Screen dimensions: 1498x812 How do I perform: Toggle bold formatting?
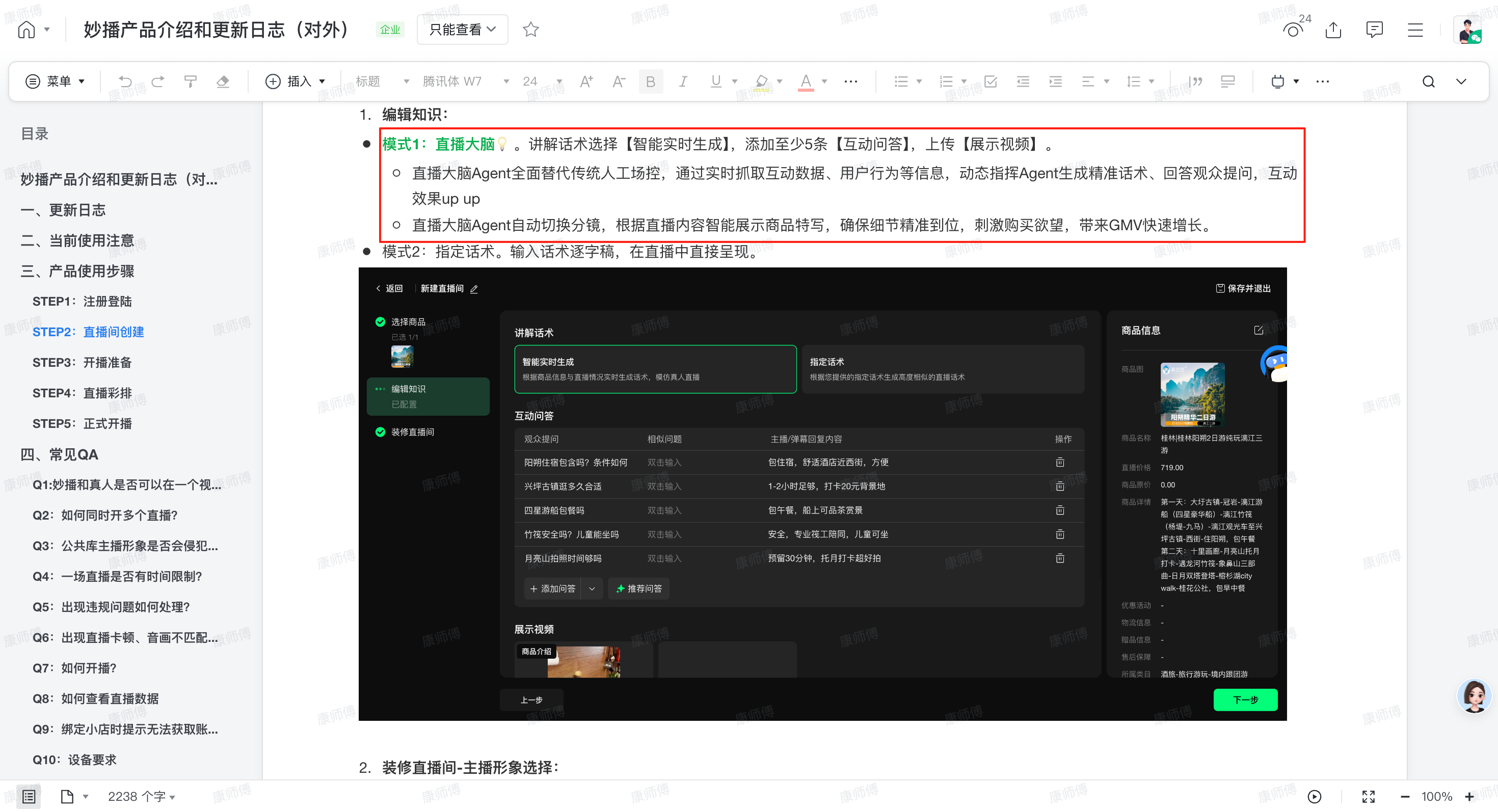pyautogui.click(x=650, y=82)
